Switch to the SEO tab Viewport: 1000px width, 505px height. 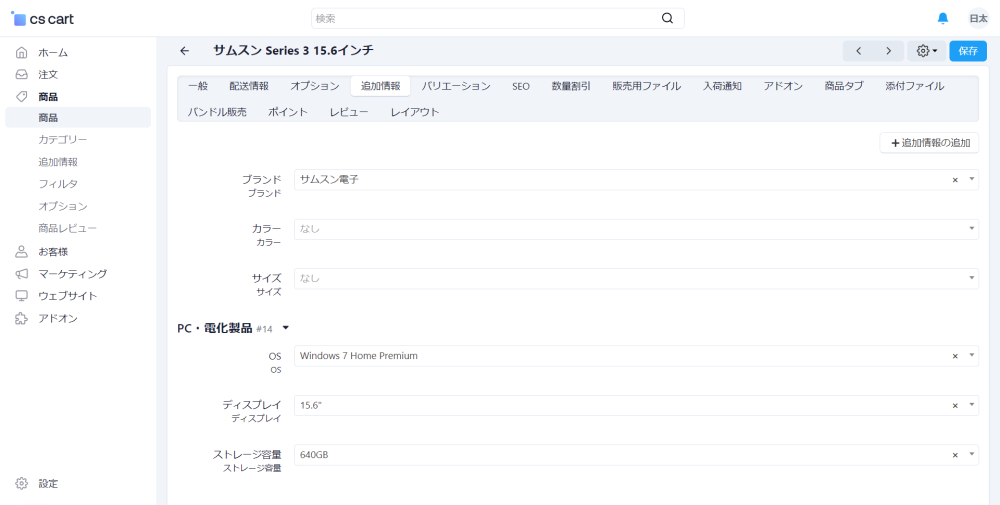[x=520, y=86]
